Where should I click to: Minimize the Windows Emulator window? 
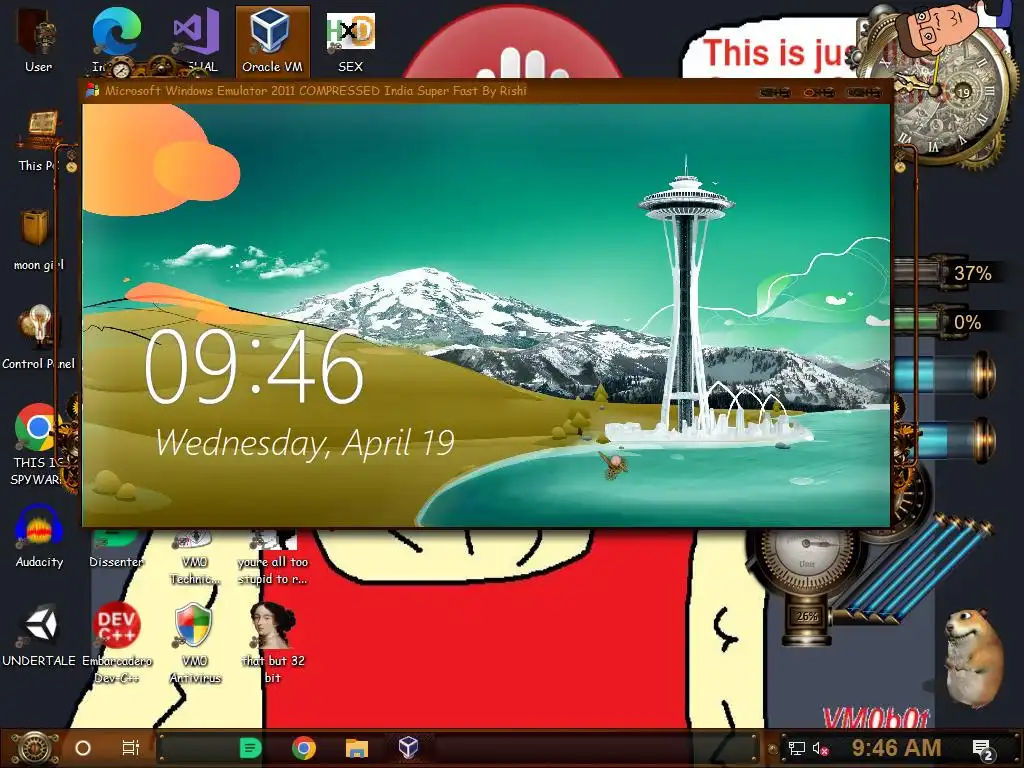(x=775, y=93)
